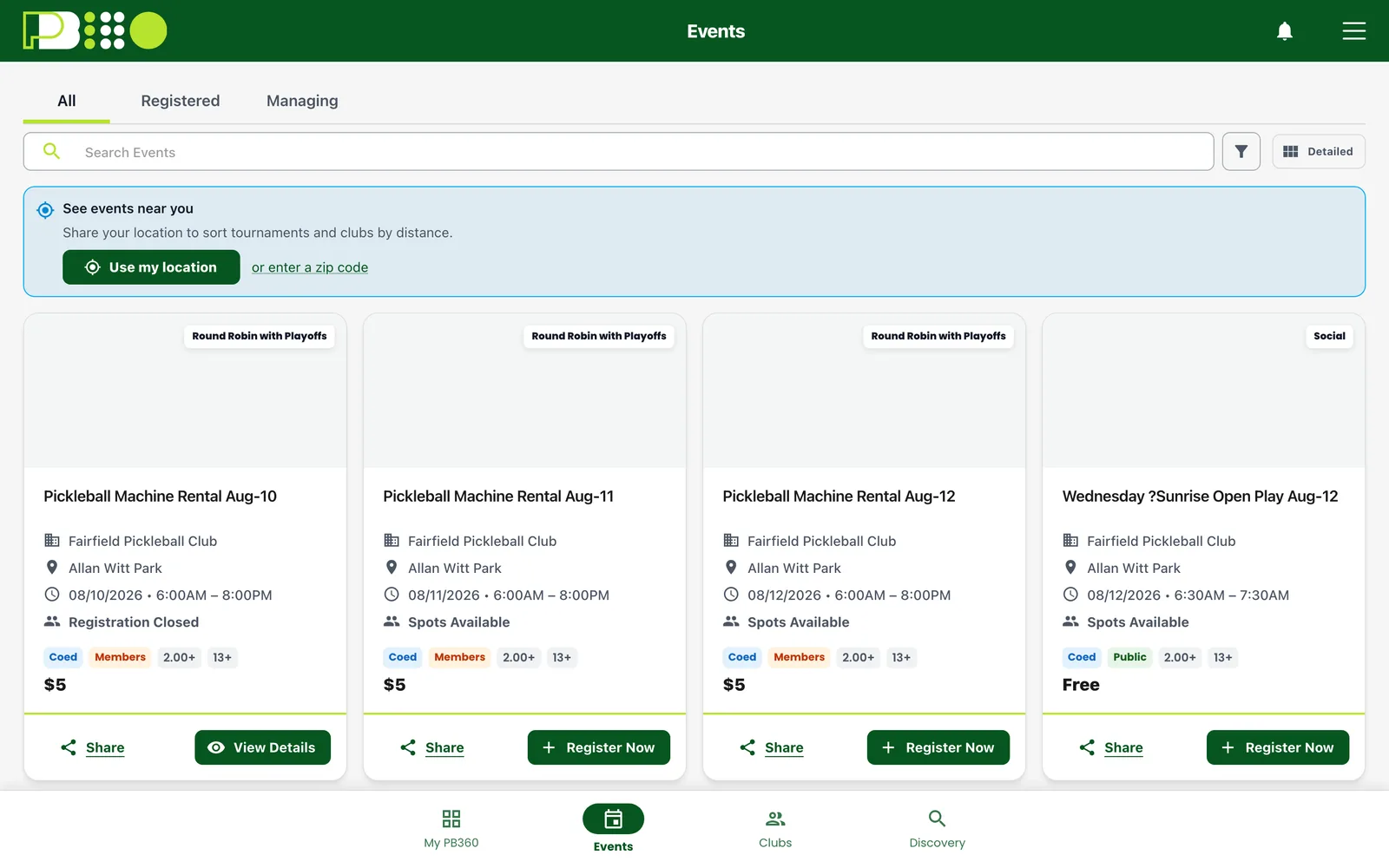1389x868 pixels.
Task: Open the hamburger menu
Action: pyautogui.click(x=1354, y=31)
